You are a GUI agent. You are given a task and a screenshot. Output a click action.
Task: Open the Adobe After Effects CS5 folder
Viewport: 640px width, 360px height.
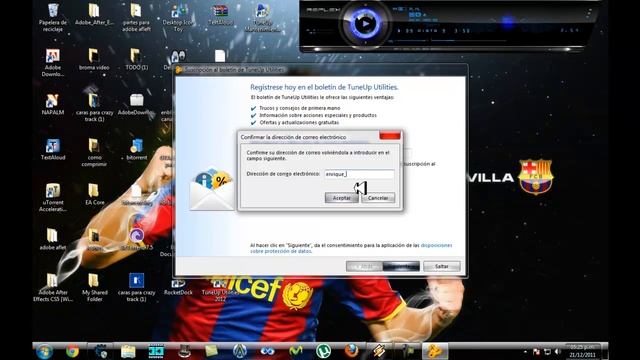point(53,287)
